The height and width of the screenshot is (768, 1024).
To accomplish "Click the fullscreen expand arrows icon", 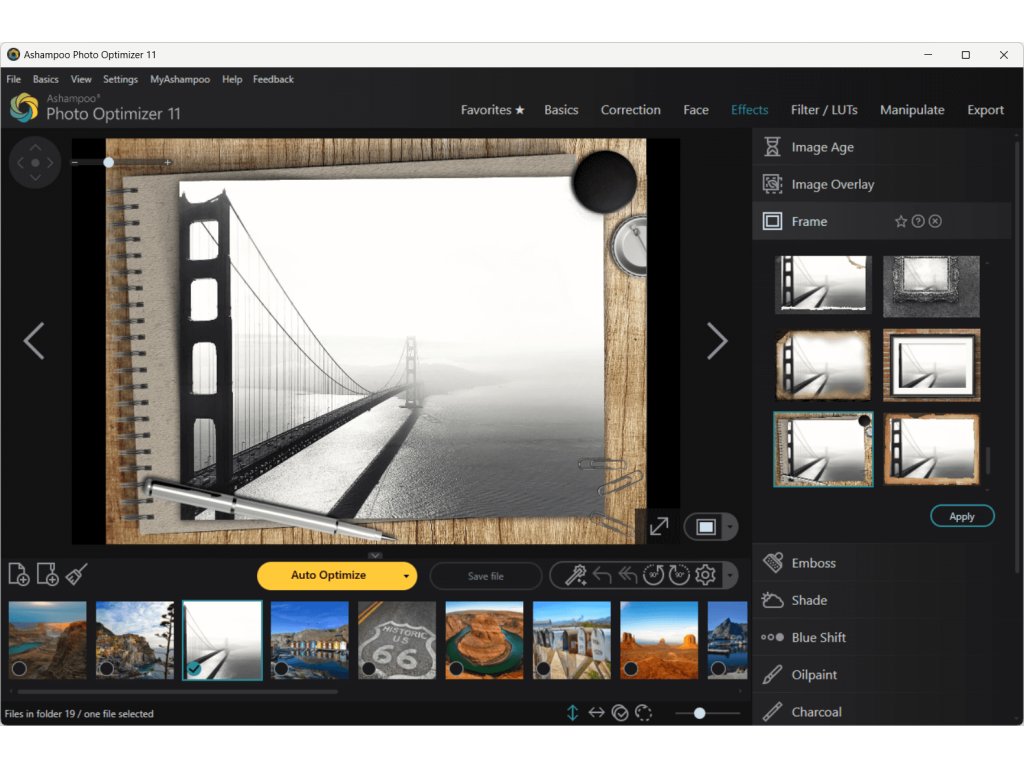I will pos(659,527).
